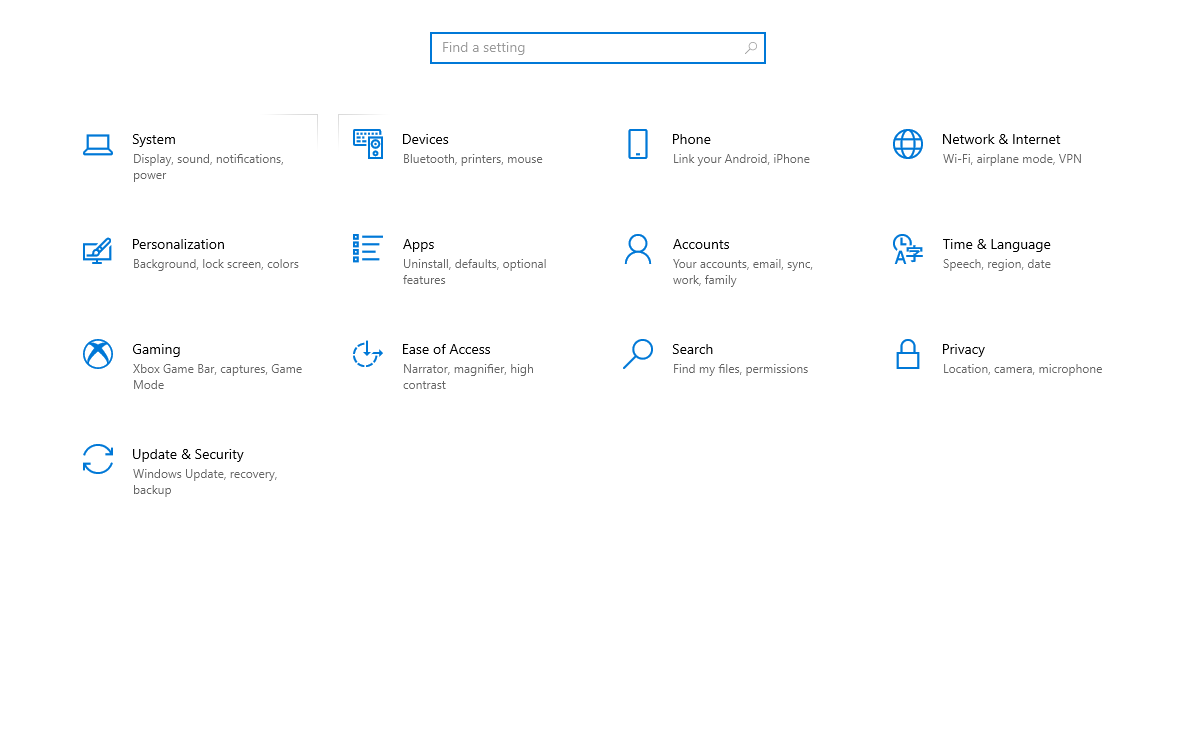
Task: Click the Ease of Access icon
Action: (367, 354)
